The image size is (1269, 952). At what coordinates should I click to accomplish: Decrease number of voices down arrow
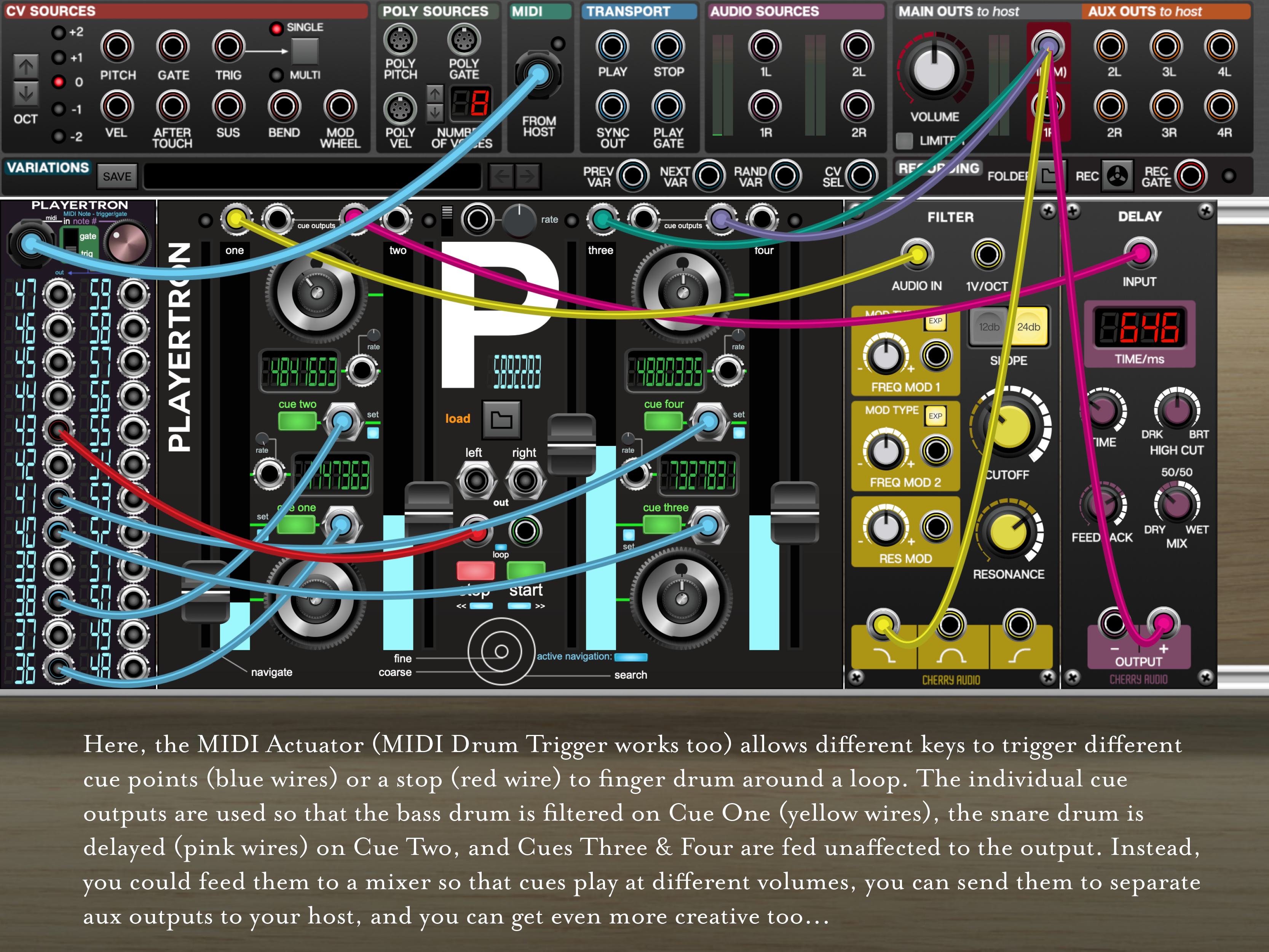[x=435, y=113]
